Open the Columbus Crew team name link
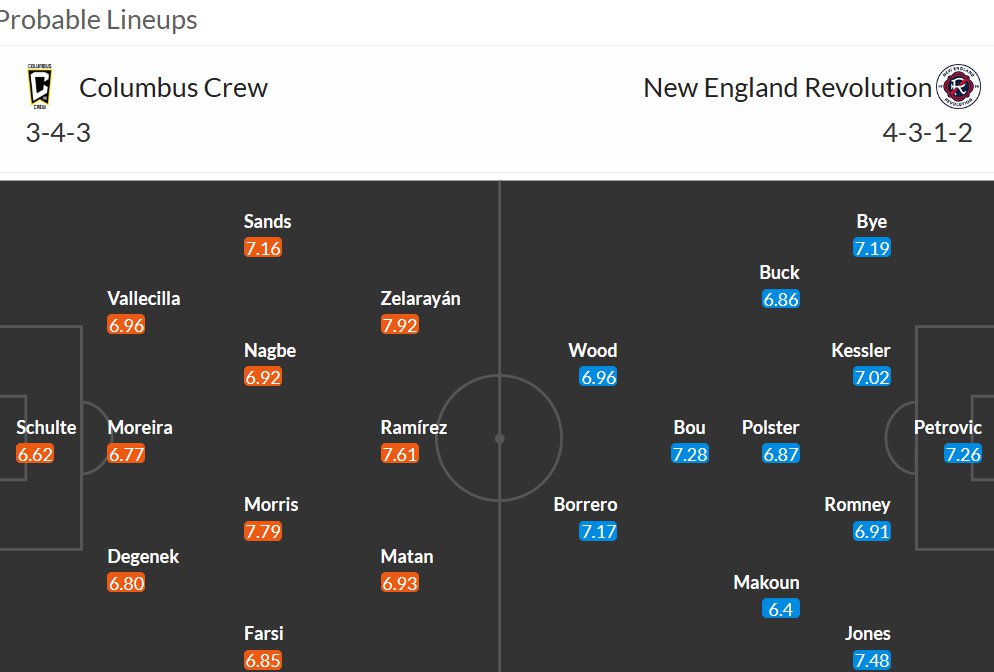Screen dimensions: 994x672 click(173, 87)
